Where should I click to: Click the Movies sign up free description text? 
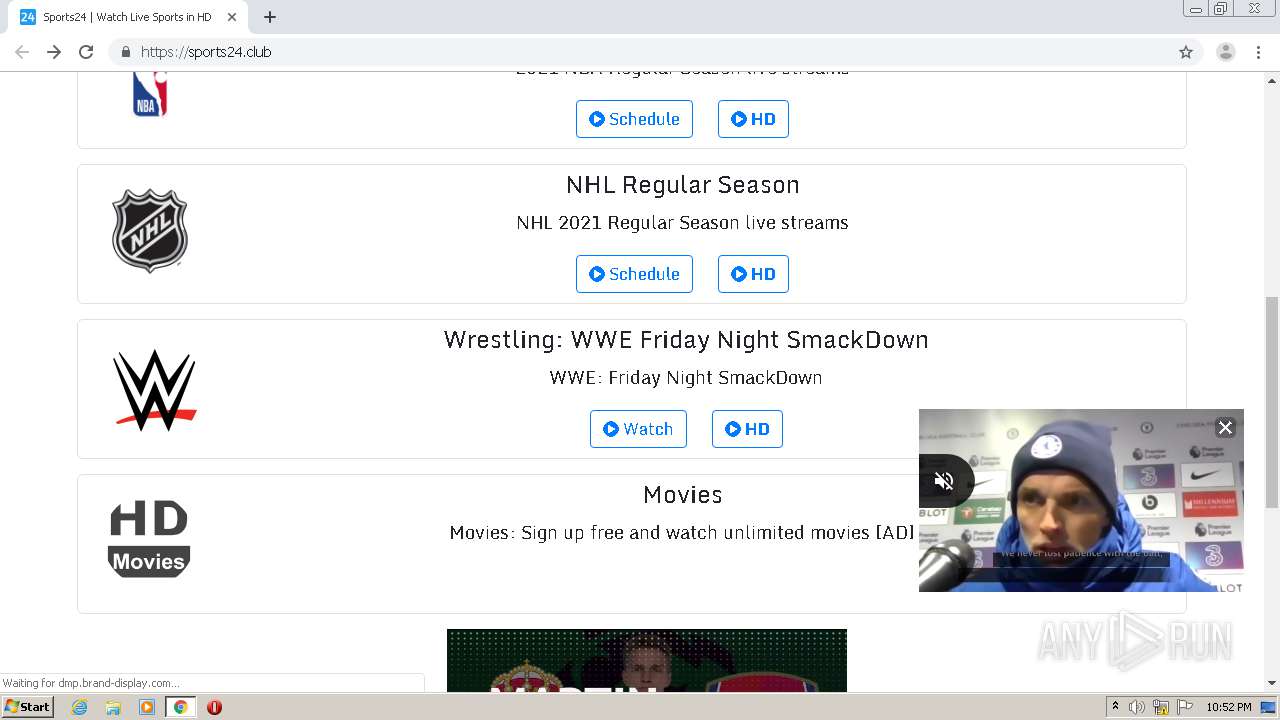(x=682, y=533)
